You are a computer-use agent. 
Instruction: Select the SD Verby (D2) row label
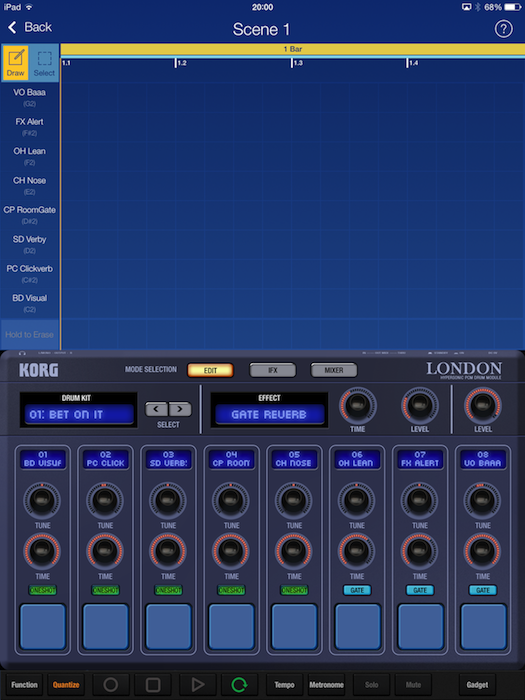(x=29, y=244)
